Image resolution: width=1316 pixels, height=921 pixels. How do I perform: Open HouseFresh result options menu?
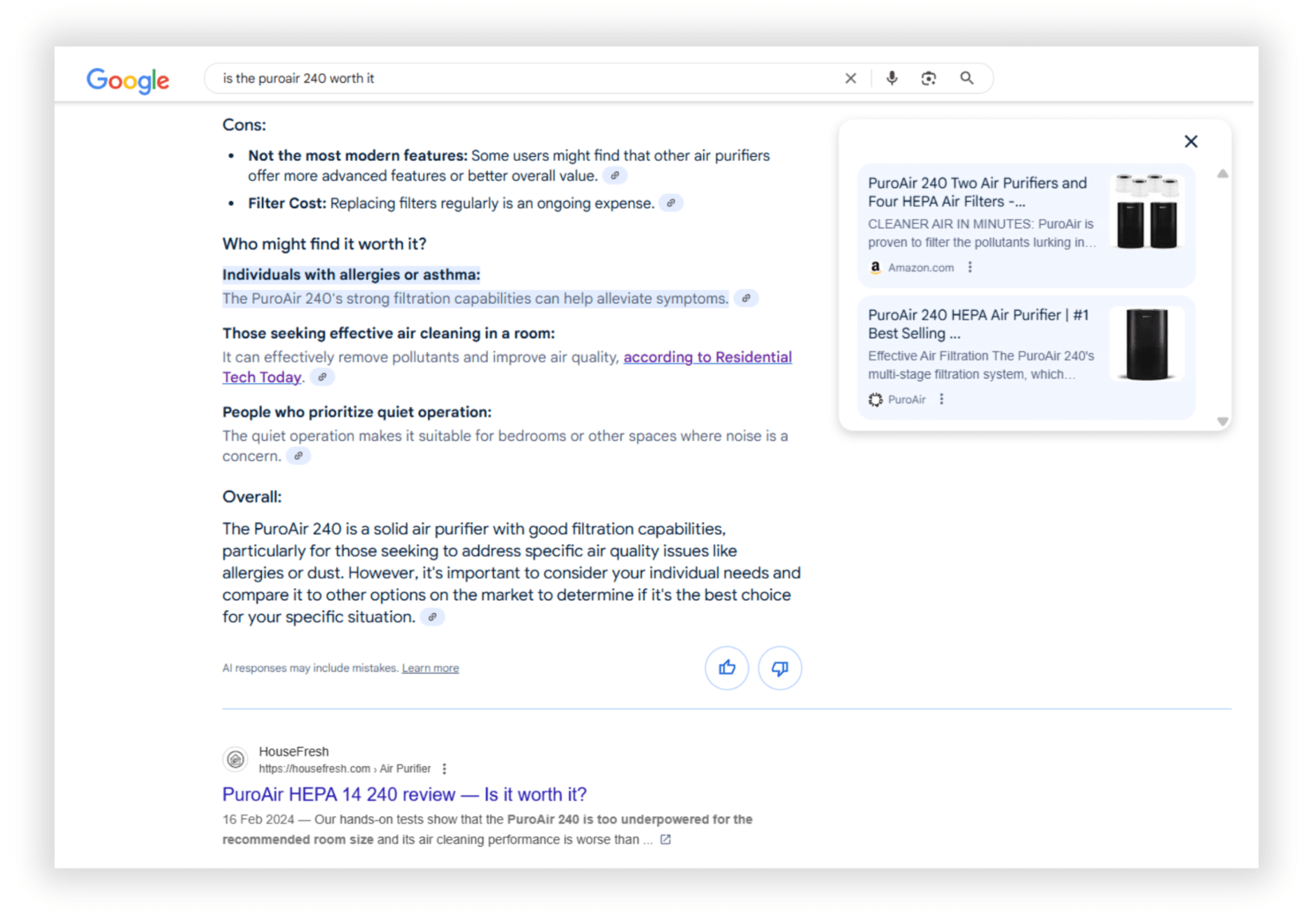[445, 769]
